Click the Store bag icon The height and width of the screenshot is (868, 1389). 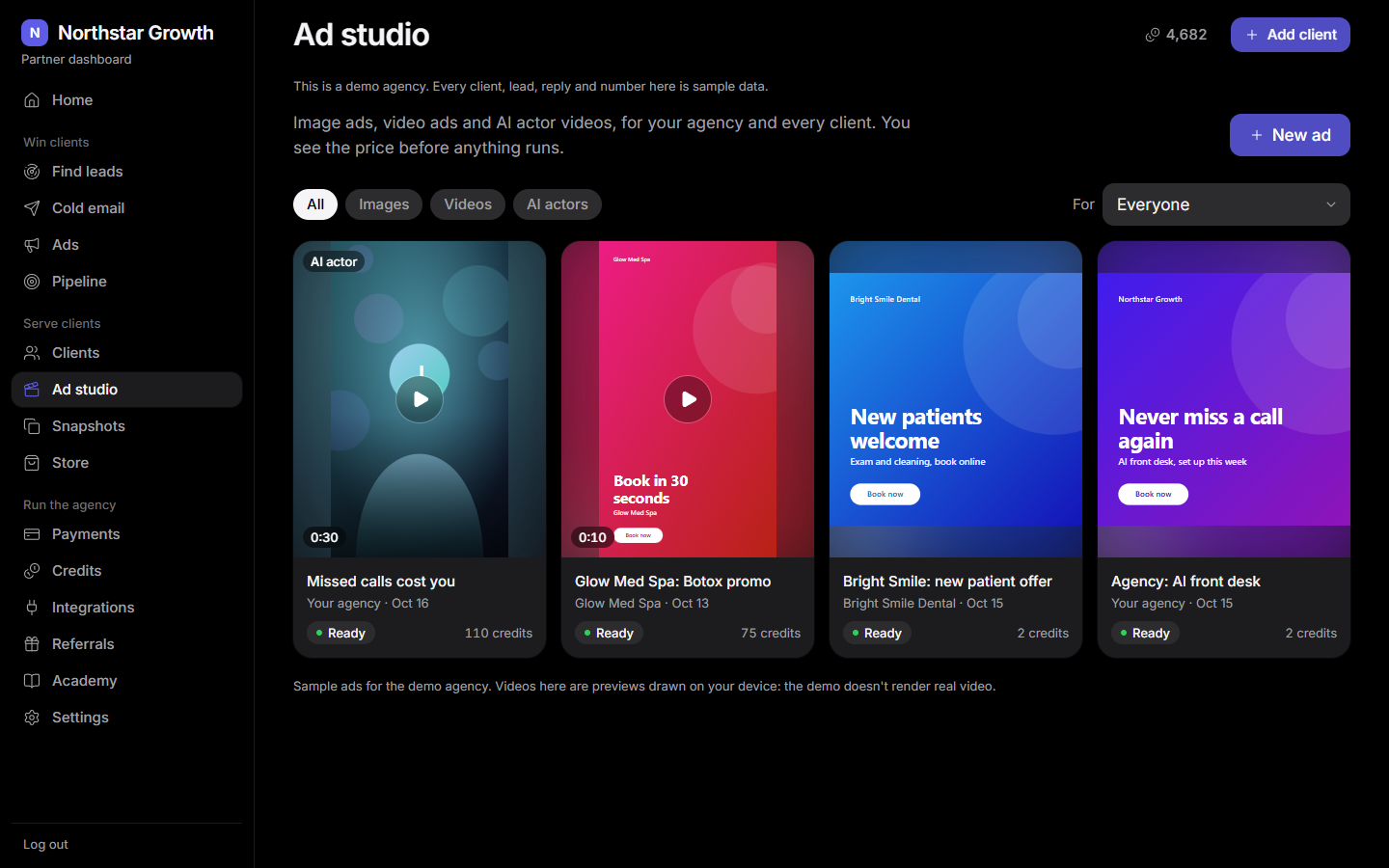pos(32,463)
